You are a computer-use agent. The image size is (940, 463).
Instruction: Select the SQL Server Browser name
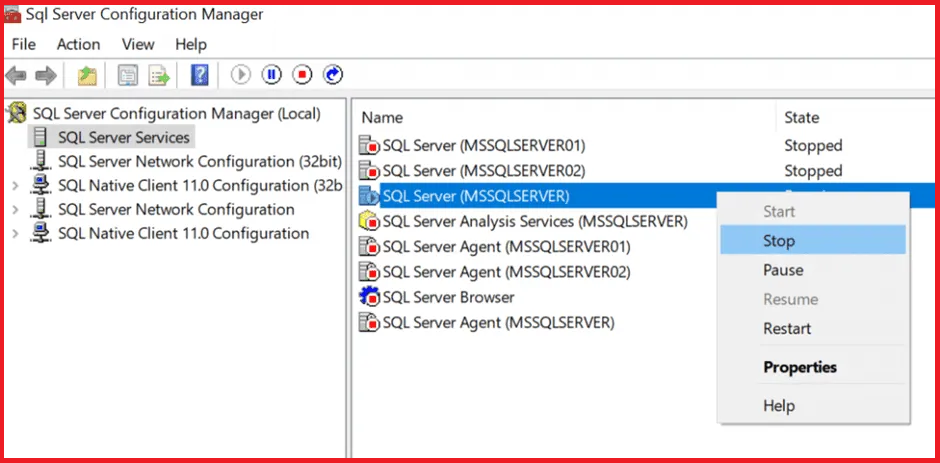[448, 297]
